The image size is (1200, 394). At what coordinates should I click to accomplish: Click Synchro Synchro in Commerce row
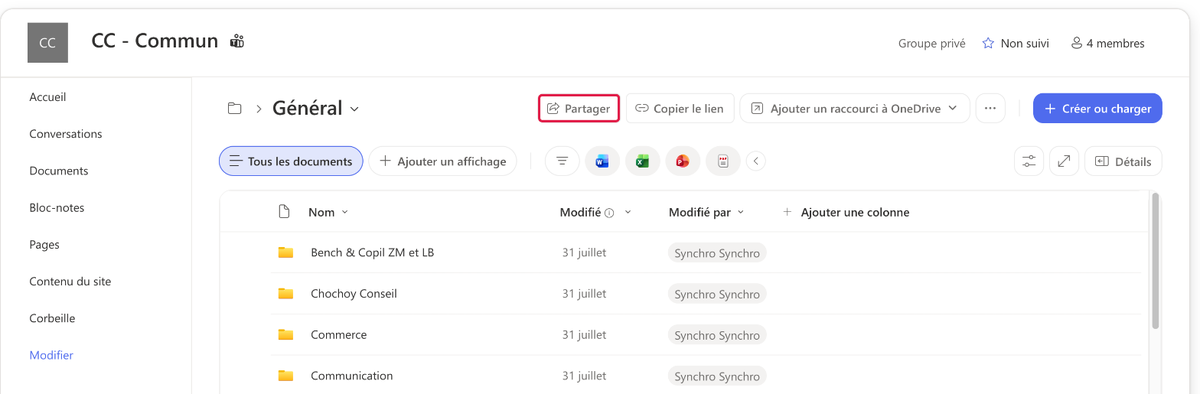717,335
